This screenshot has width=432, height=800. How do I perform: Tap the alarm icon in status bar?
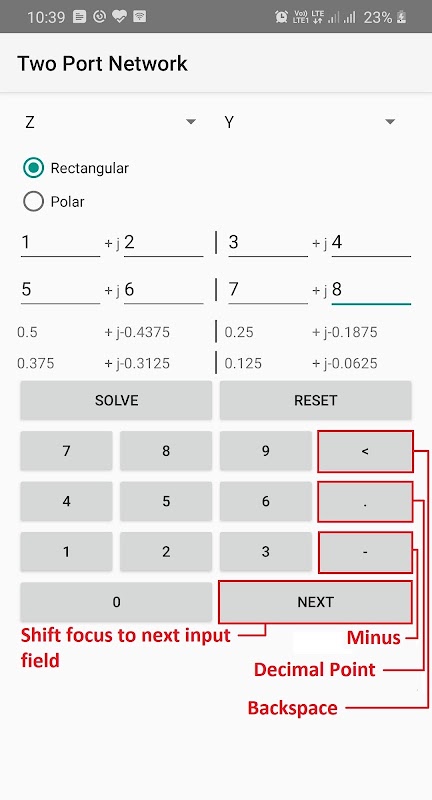click(x=281, y=17)
